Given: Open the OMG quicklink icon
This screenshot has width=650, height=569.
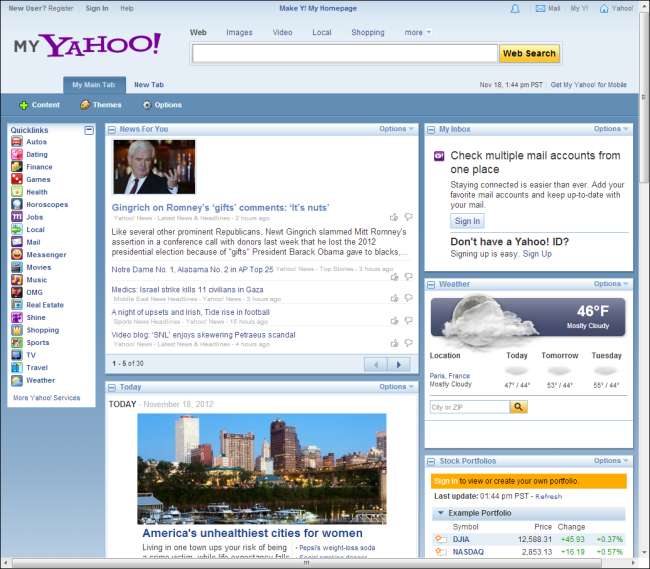Looking at the screenshot, I should click(17, 292).
